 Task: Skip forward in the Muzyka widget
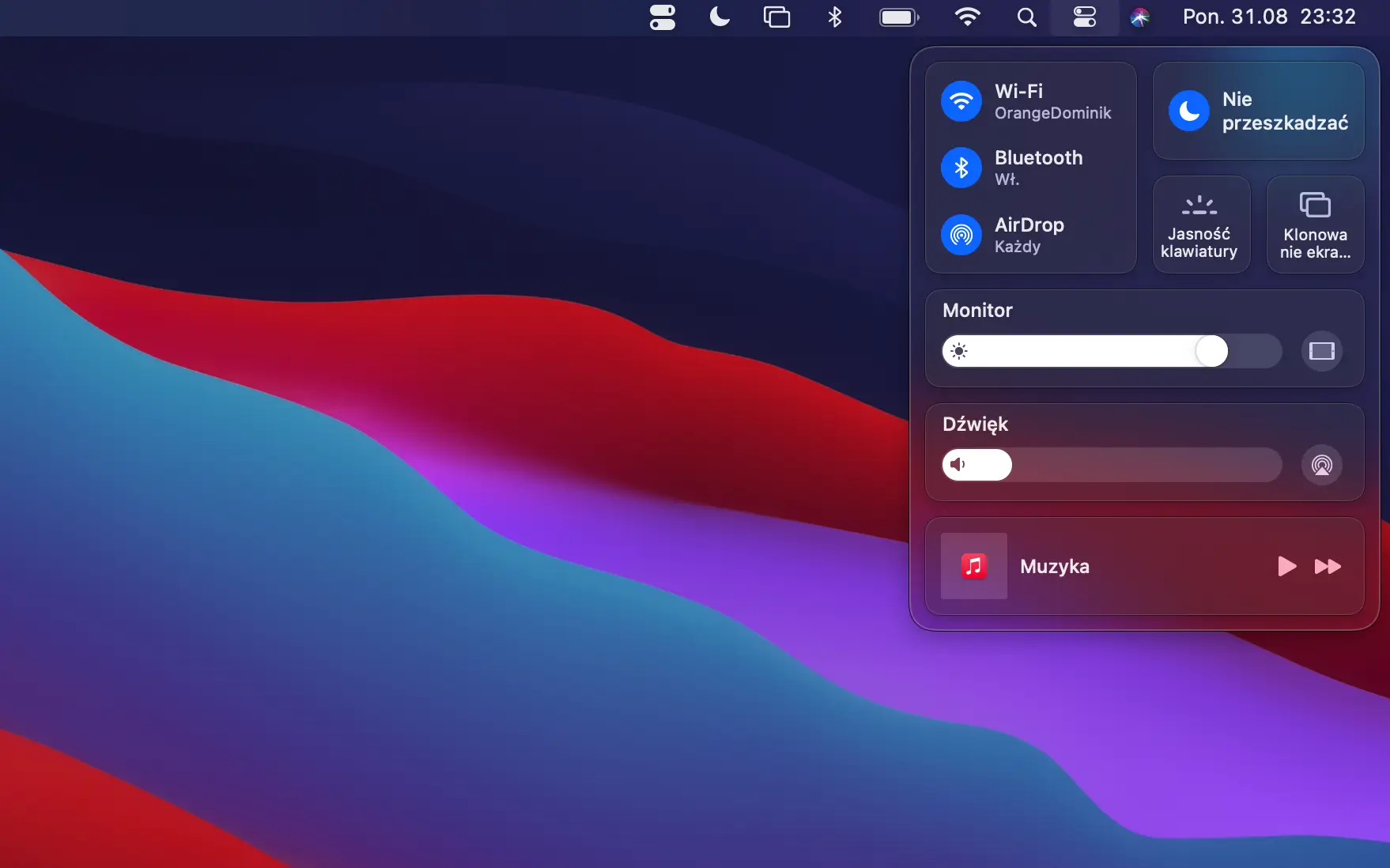pyautogui.click(x=1328, y=566)
